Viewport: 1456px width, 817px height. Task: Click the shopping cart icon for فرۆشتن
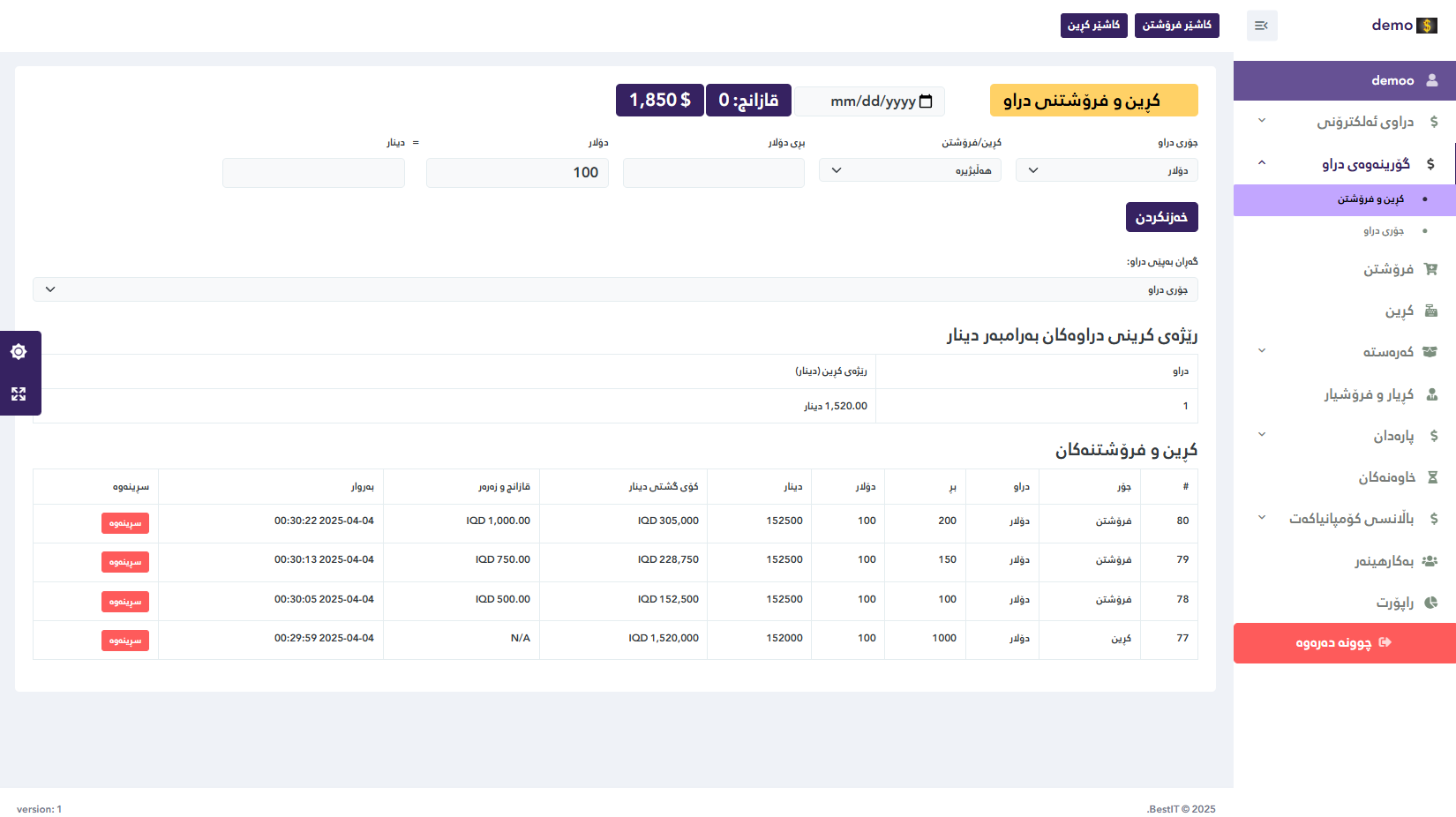(x=1430, y=269)
